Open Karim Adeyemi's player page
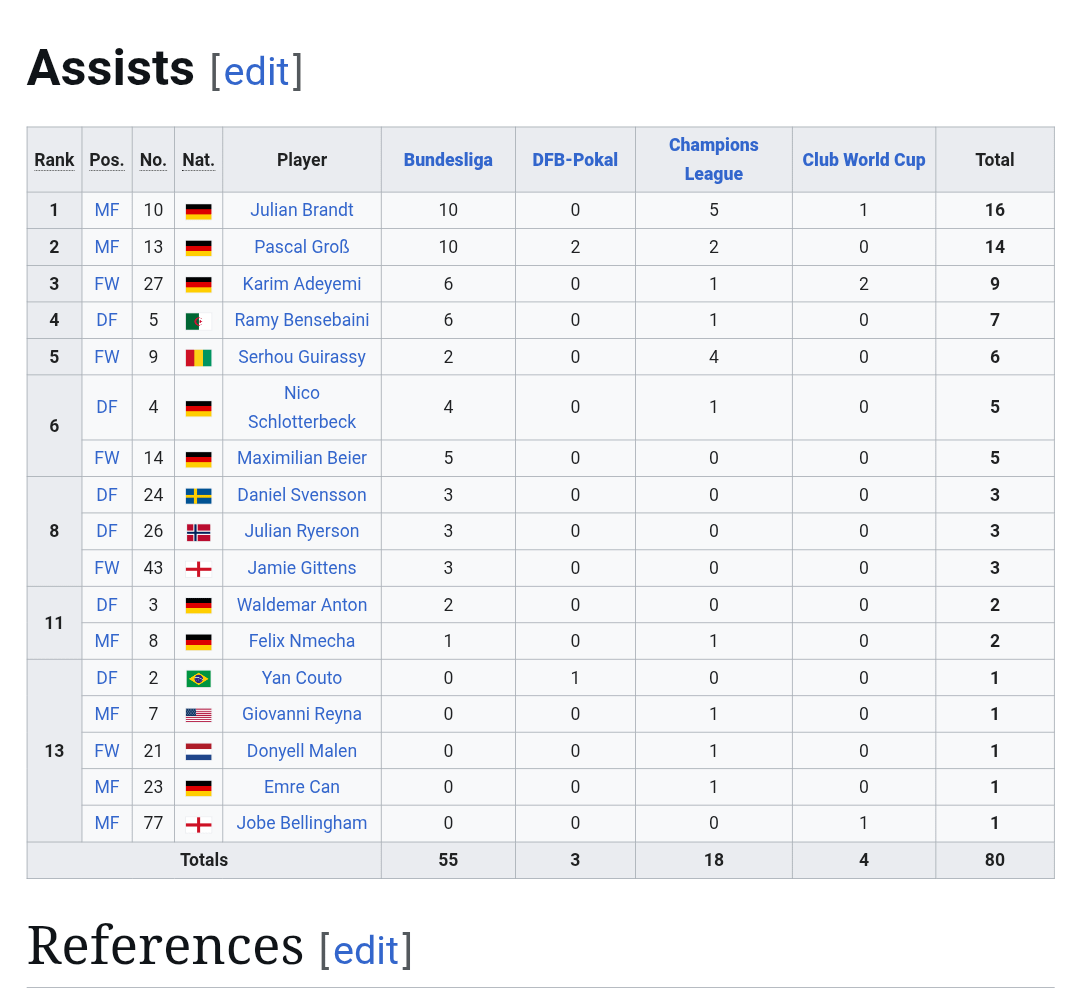Screen dimensions: 1081x989 pyautogui.click(x=302, y=284)
